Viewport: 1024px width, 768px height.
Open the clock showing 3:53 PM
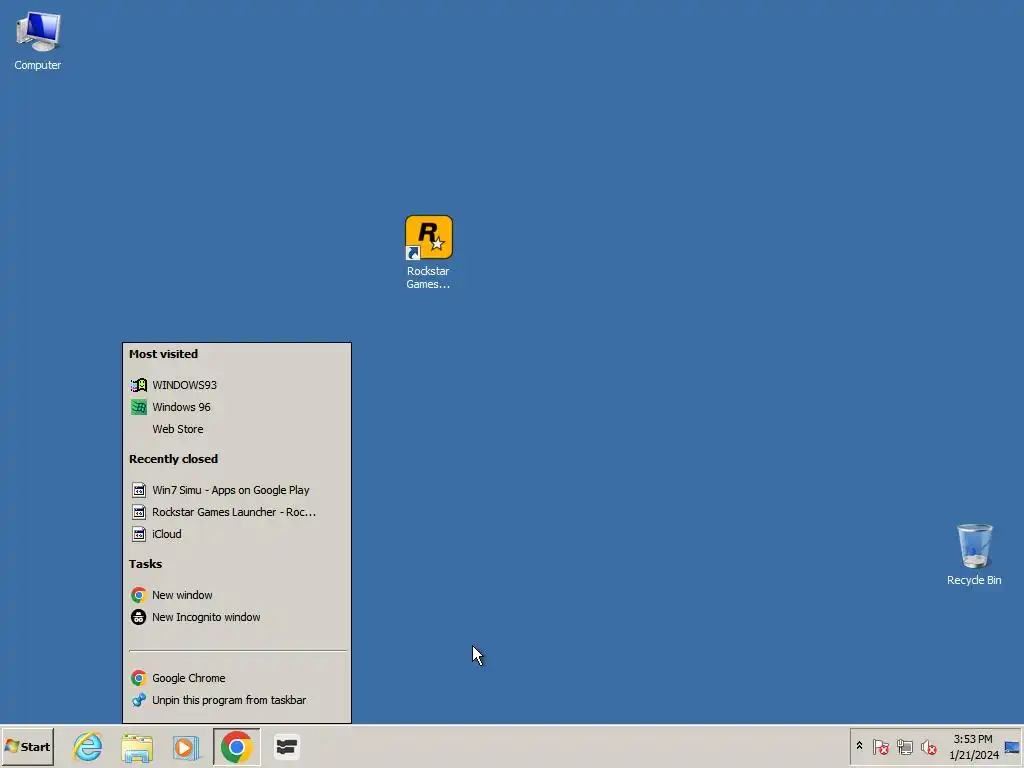(973, 746)
